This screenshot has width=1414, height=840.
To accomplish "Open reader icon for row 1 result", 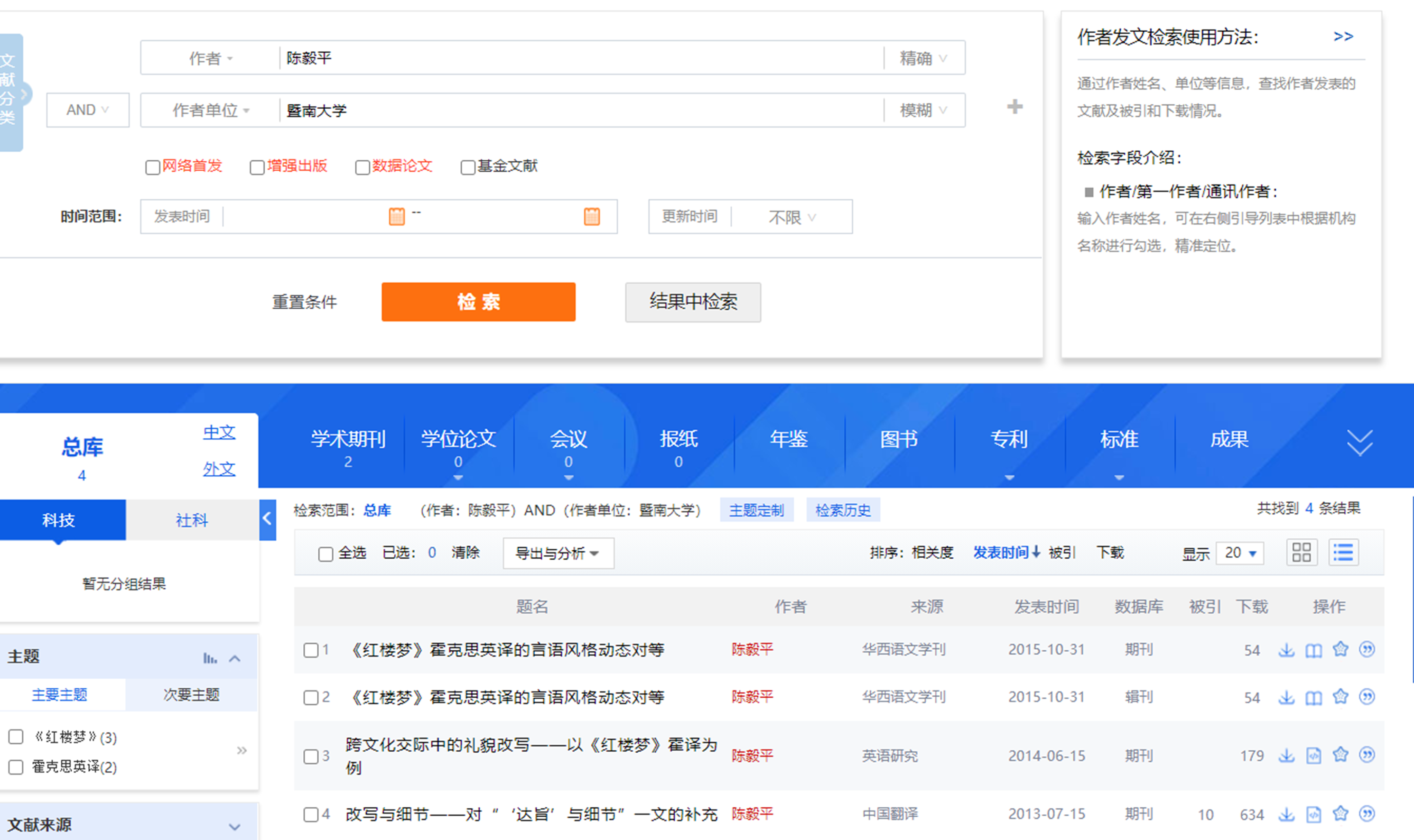I will point(1313,650).
